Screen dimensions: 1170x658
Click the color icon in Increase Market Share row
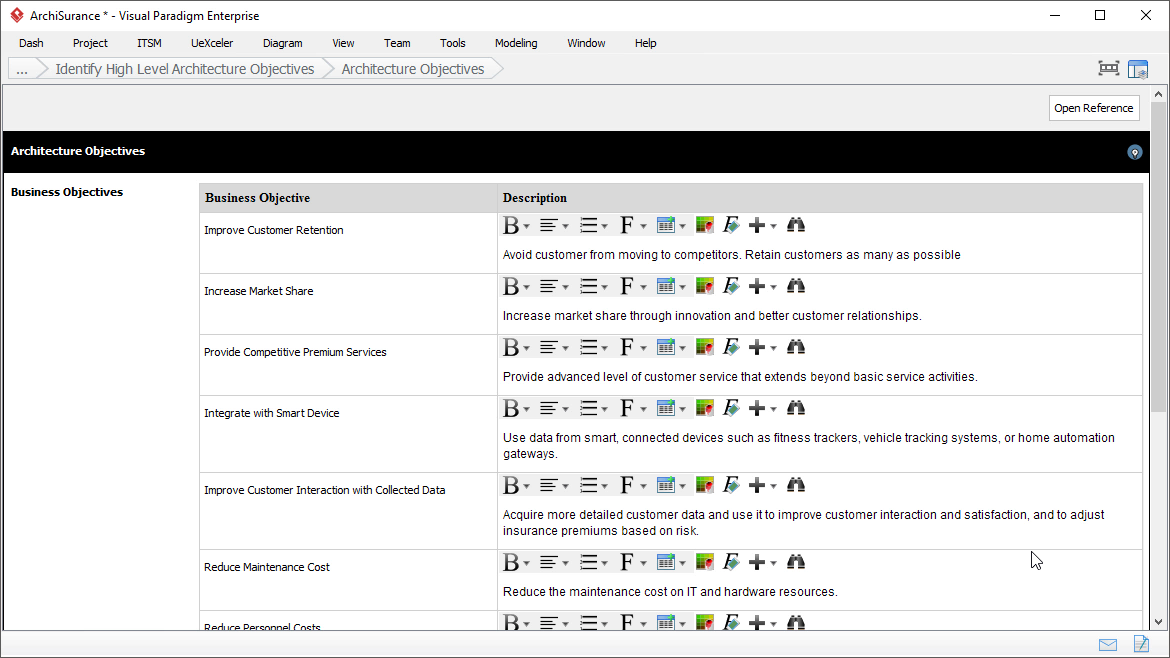704,286
